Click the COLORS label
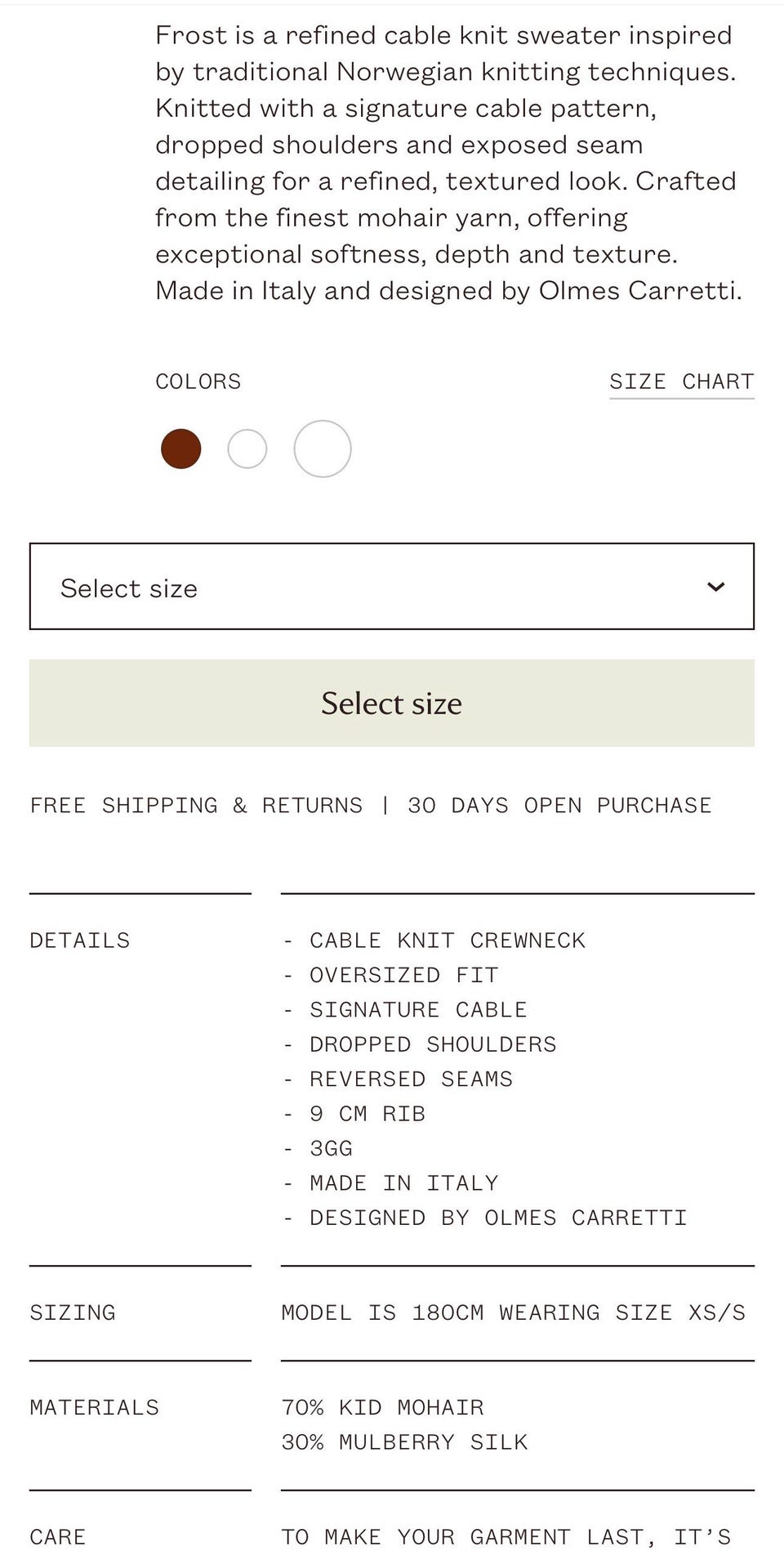 point(198,382)
